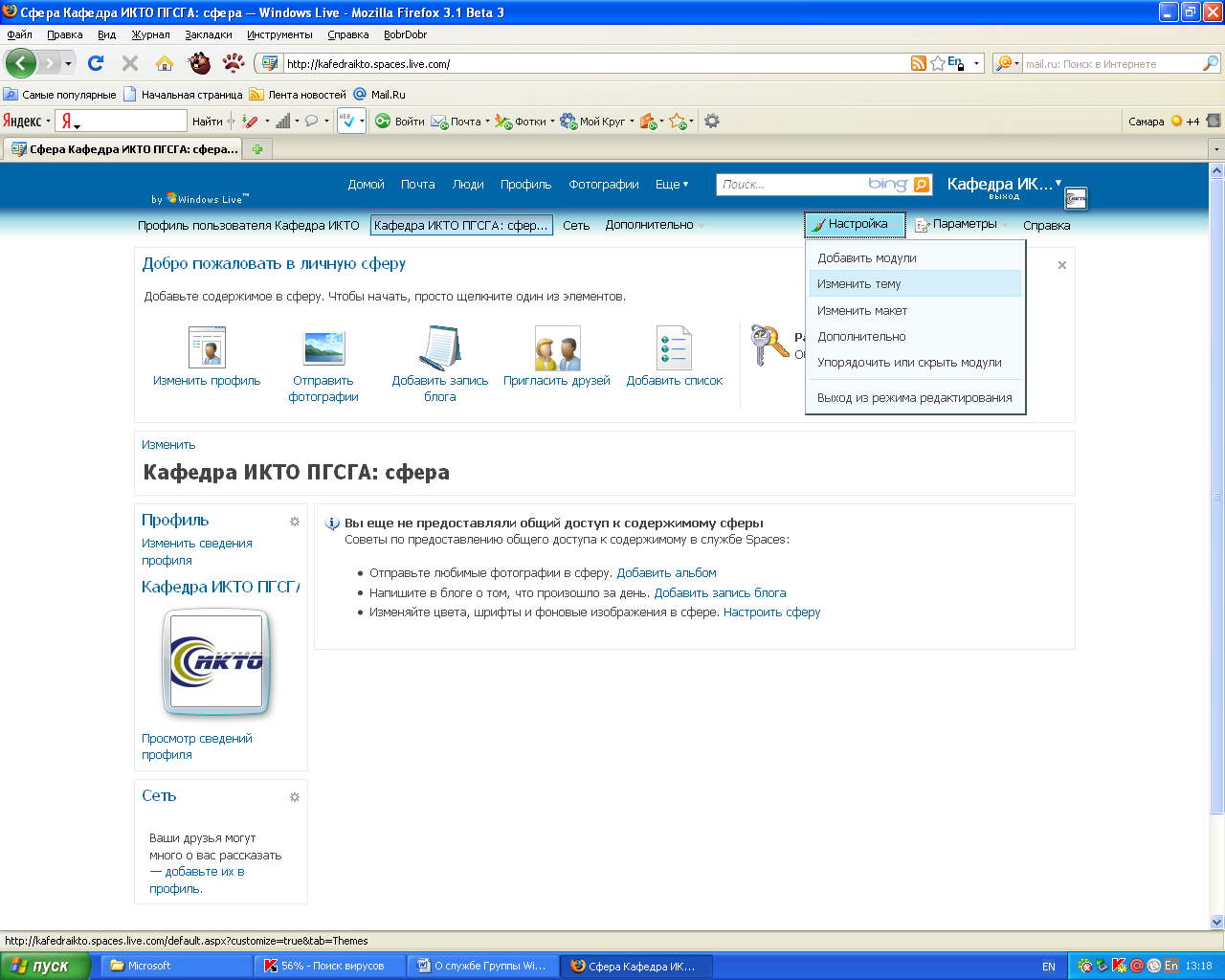Click the highlighter pencil icon in Yandex bar

(250, 122)
